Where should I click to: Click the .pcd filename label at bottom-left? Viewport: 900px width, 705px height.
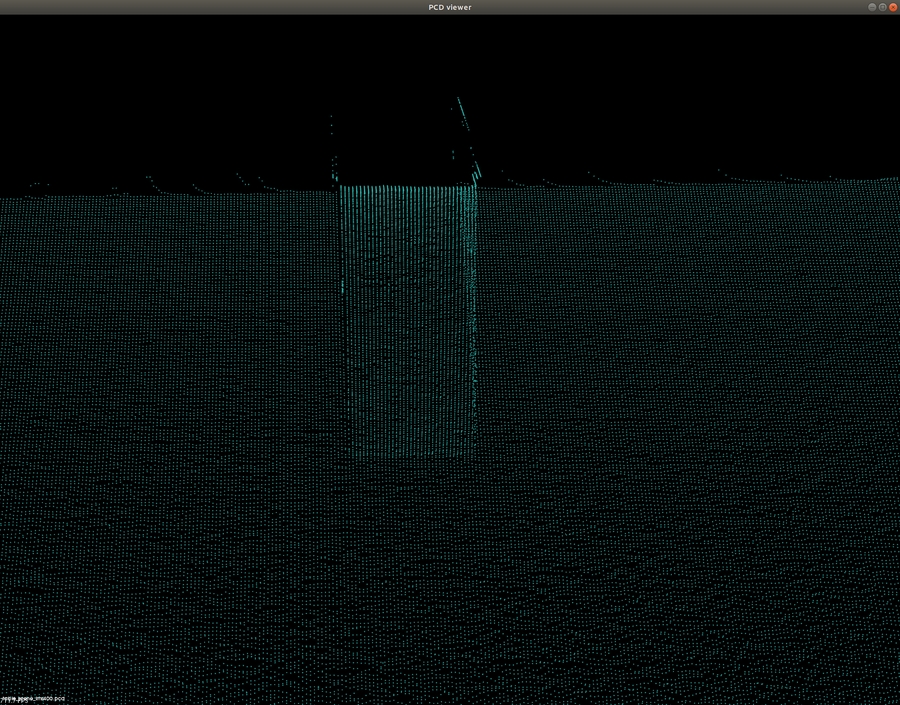click(33, 698)
